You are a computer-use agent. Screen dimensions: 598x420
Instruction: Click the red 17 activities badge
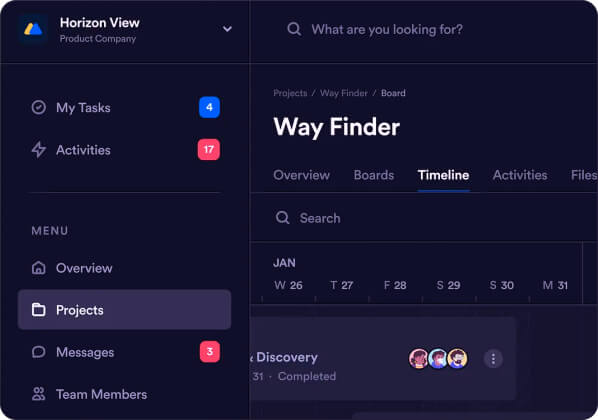(x=209, y=149)
